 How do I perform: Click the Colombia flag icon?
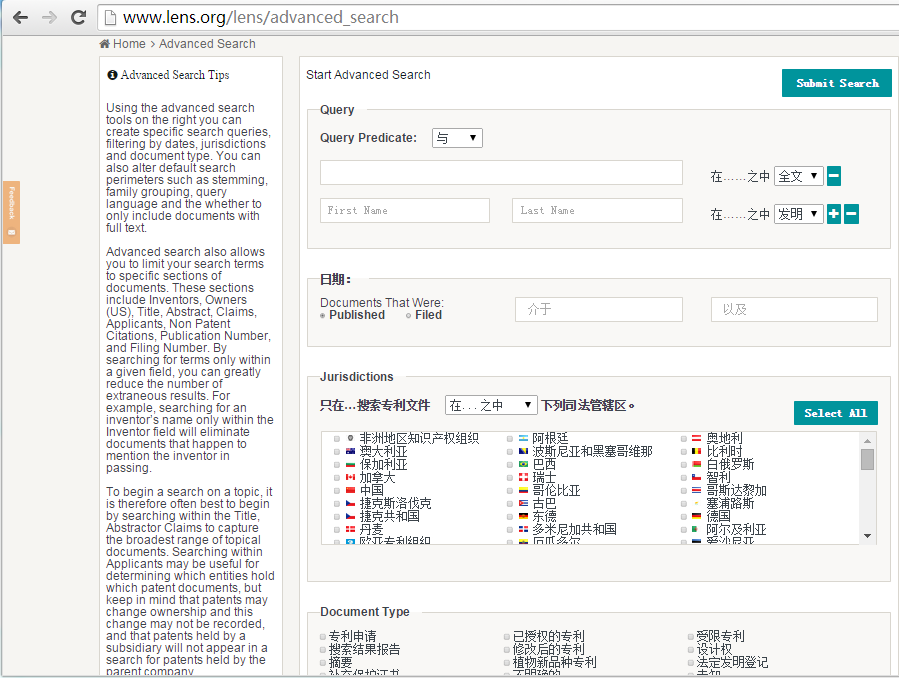[523, 490]
